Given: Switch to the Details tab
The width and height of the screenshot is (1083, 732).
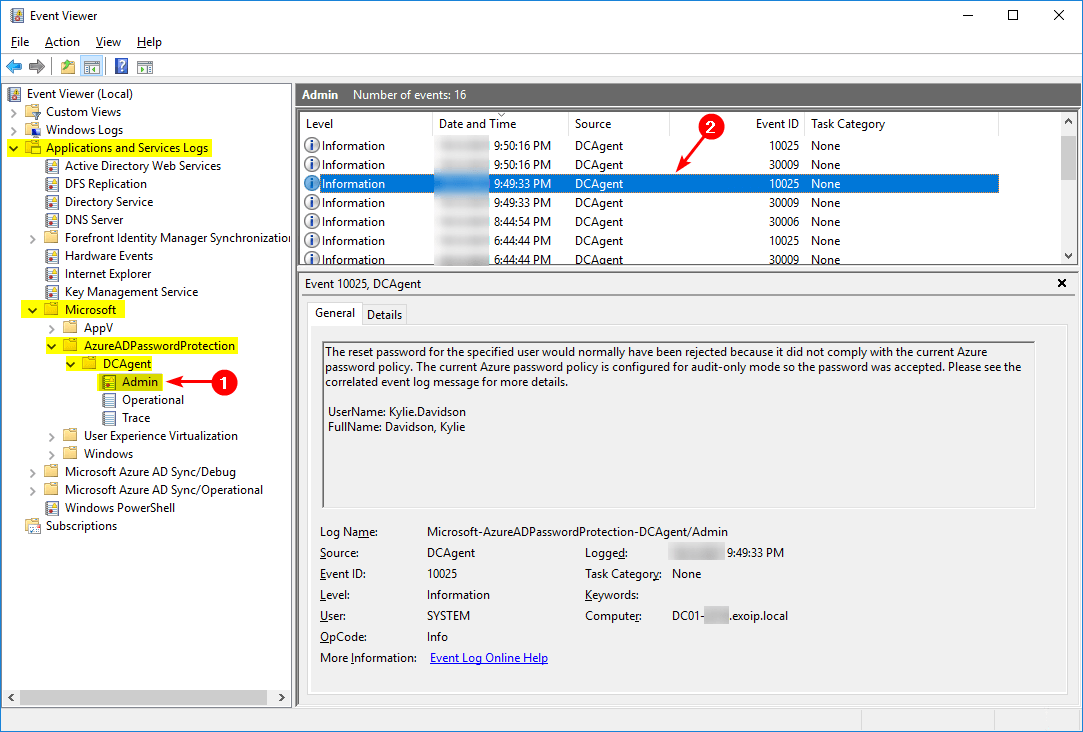Looking at the screenshot, I should [x=384, y=314].
